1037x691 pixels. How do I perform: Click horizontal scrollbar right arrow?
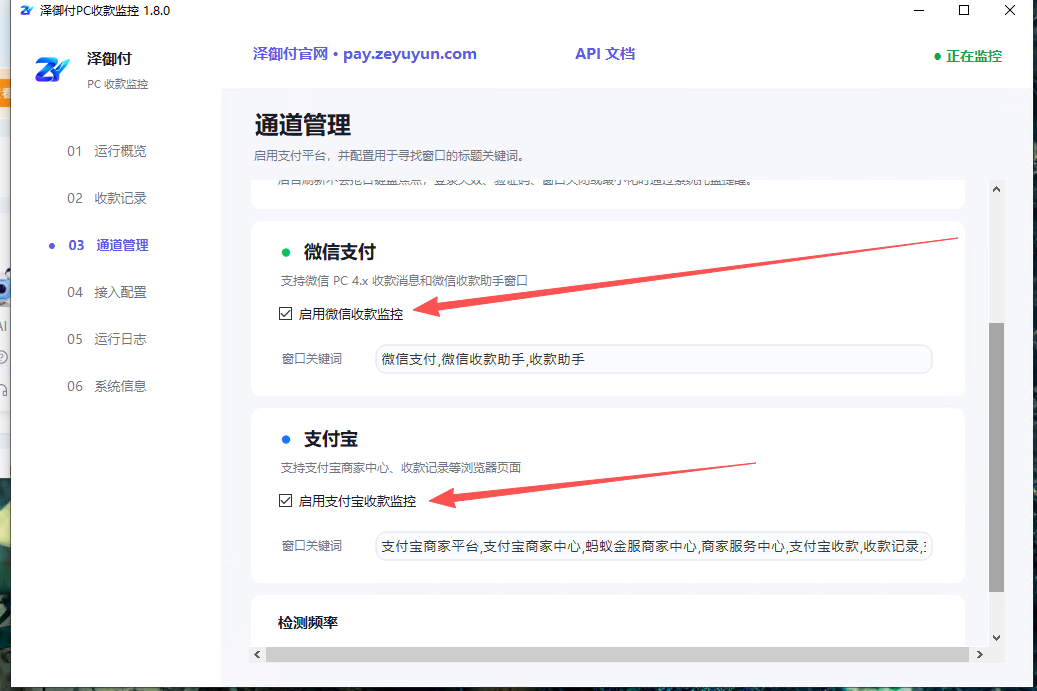click(980, 655)
